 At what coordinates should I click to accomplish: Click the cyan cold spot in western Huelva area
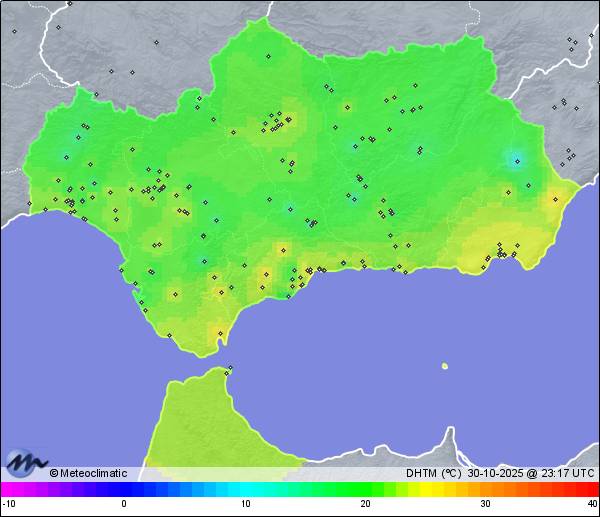tap(66, 156)
